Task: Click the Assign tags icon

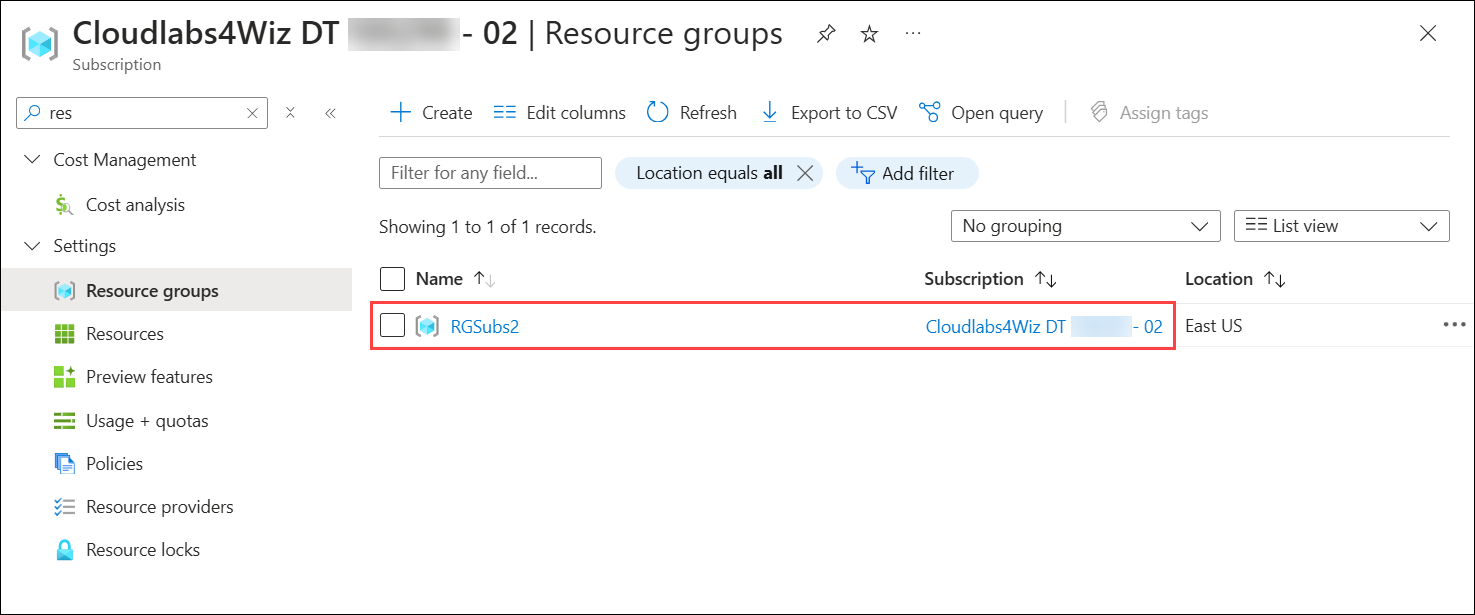Action: [1099, 112]
